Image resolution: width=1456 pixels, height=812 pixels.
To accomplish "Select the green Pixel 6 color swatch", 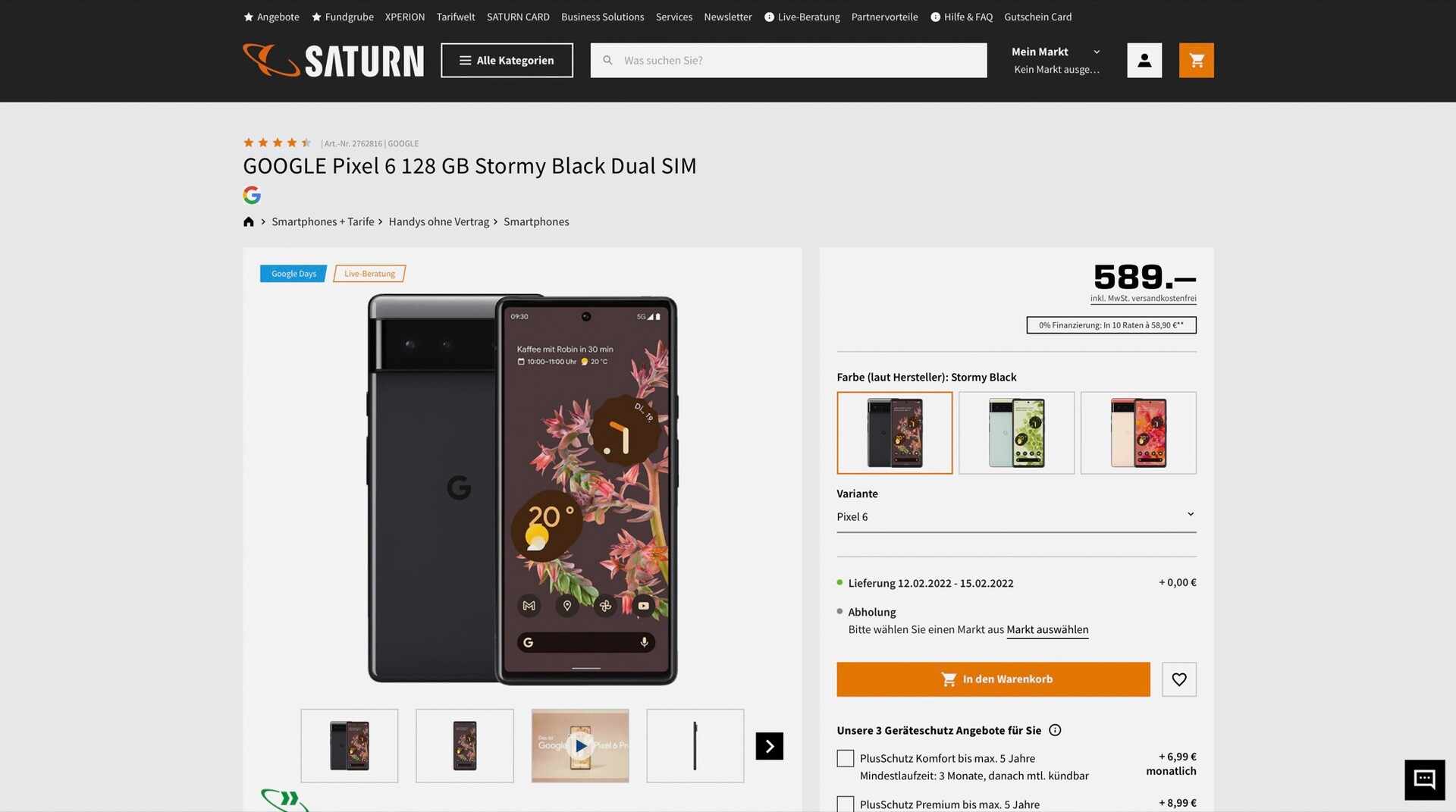I will [x=1016, y=433].
